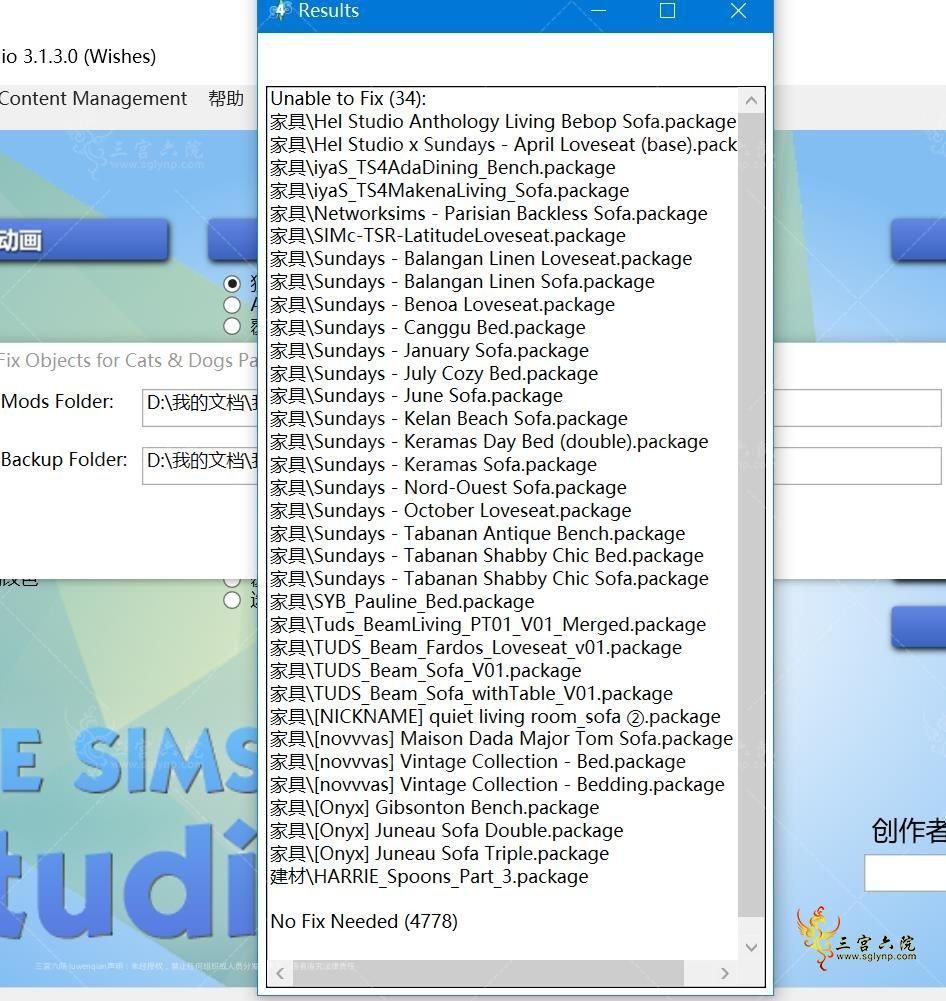This screenshot has width=946, height=1001.
Task: Click 'Sundays - Keramas Sofa.package' line
Action: (x=433, y=465)
